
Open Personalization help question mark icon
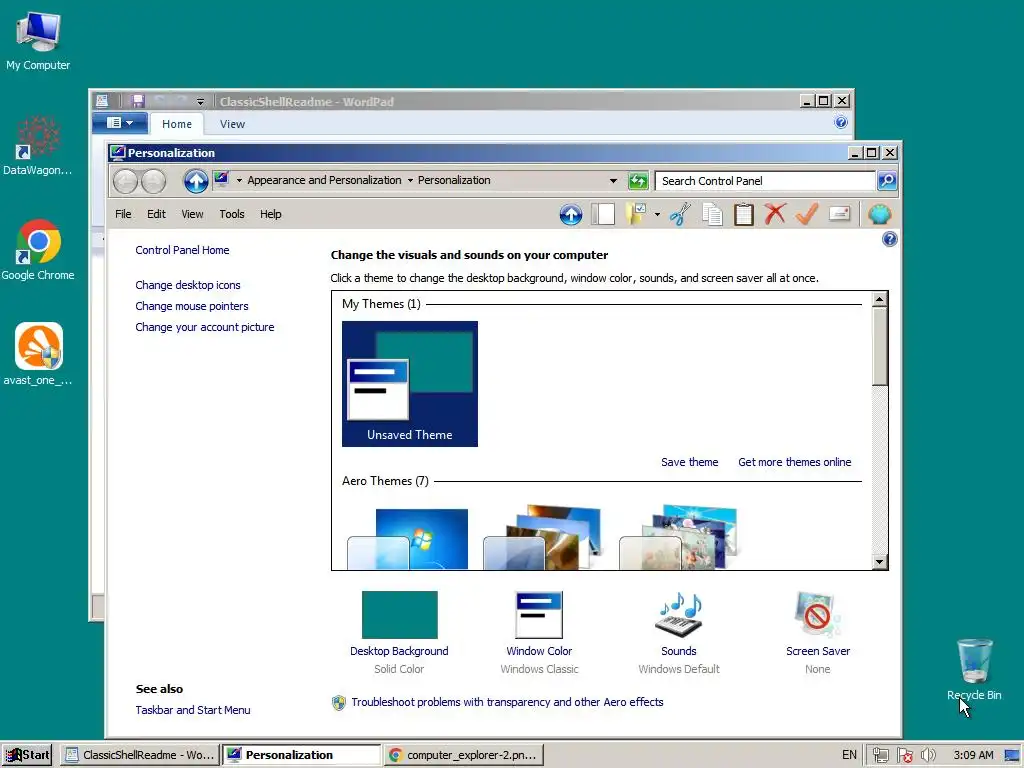(x=889, y=239)
